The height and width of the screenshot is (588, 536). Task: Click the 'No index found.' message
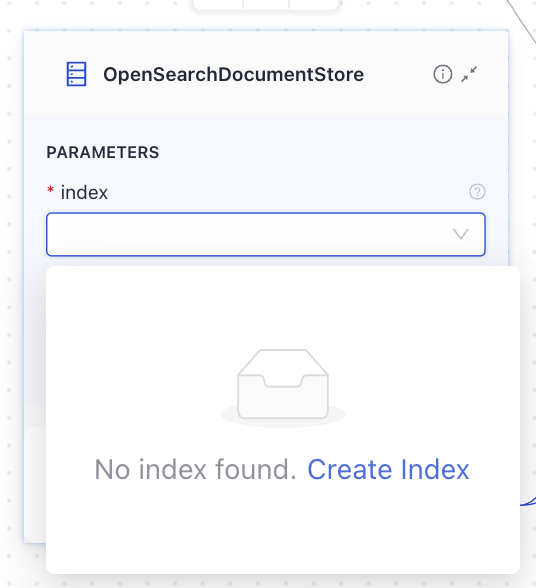195,470
